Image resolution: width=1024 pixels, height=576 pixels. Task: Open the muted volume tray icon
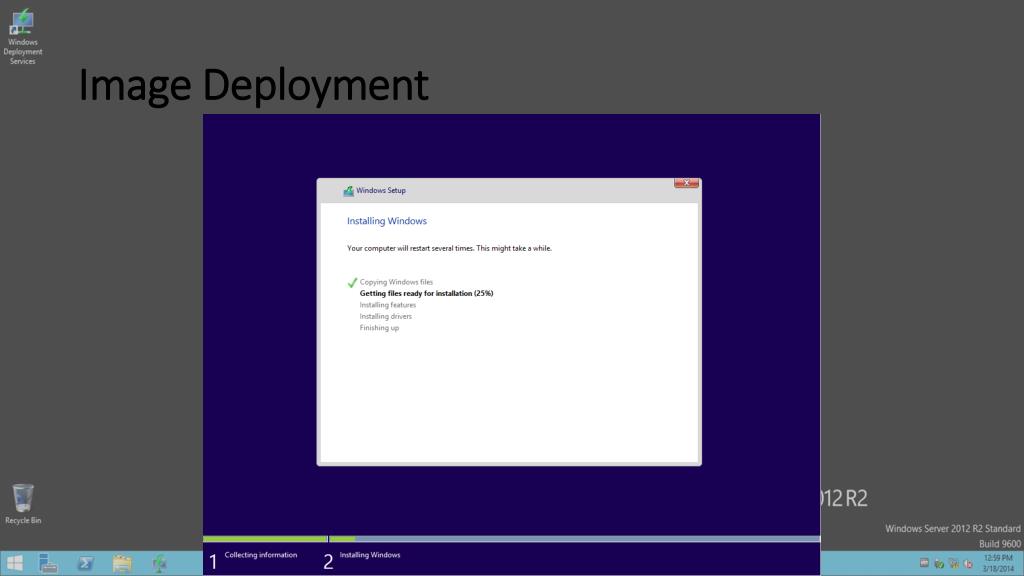coord(968,563)
